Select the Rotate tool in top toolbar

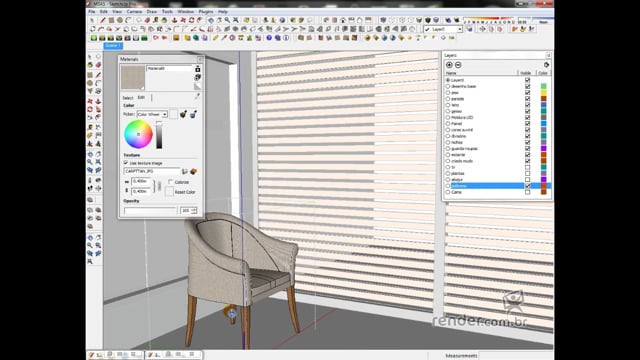pos(191,20)
